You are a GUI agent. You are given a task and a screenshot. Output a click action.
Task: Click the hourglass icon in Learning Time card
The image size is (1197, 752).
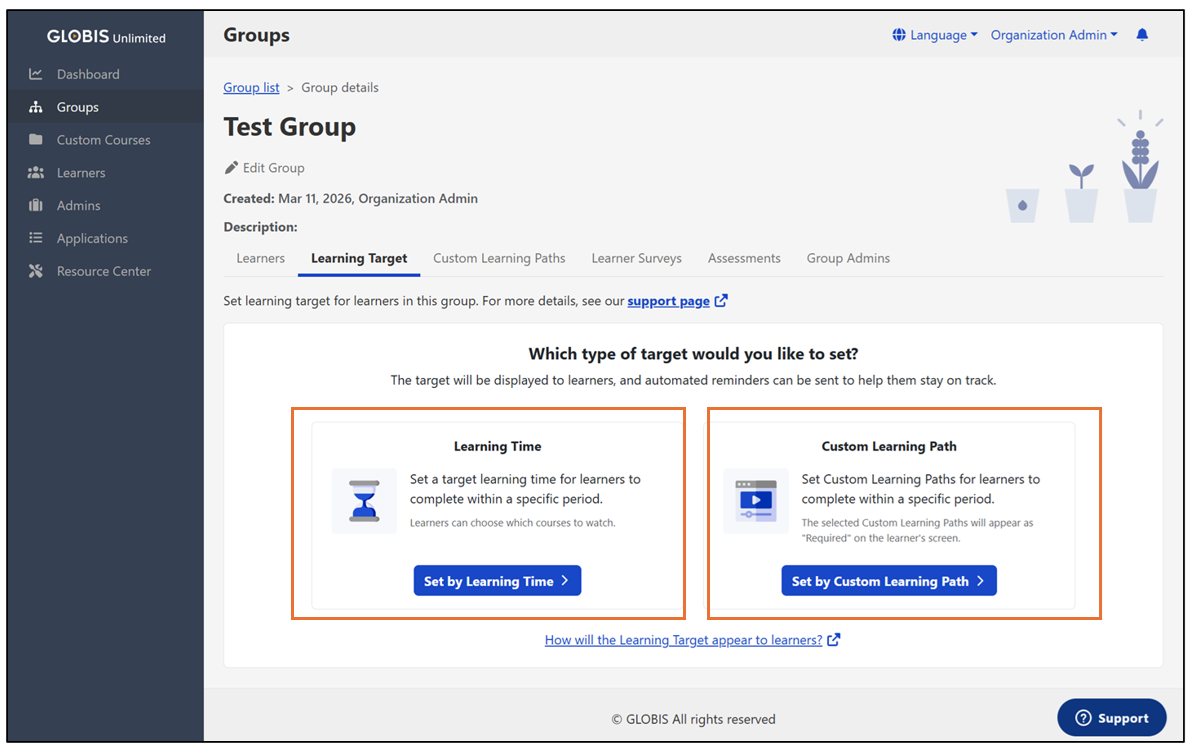pyautogui.click(x=364, y=501)
